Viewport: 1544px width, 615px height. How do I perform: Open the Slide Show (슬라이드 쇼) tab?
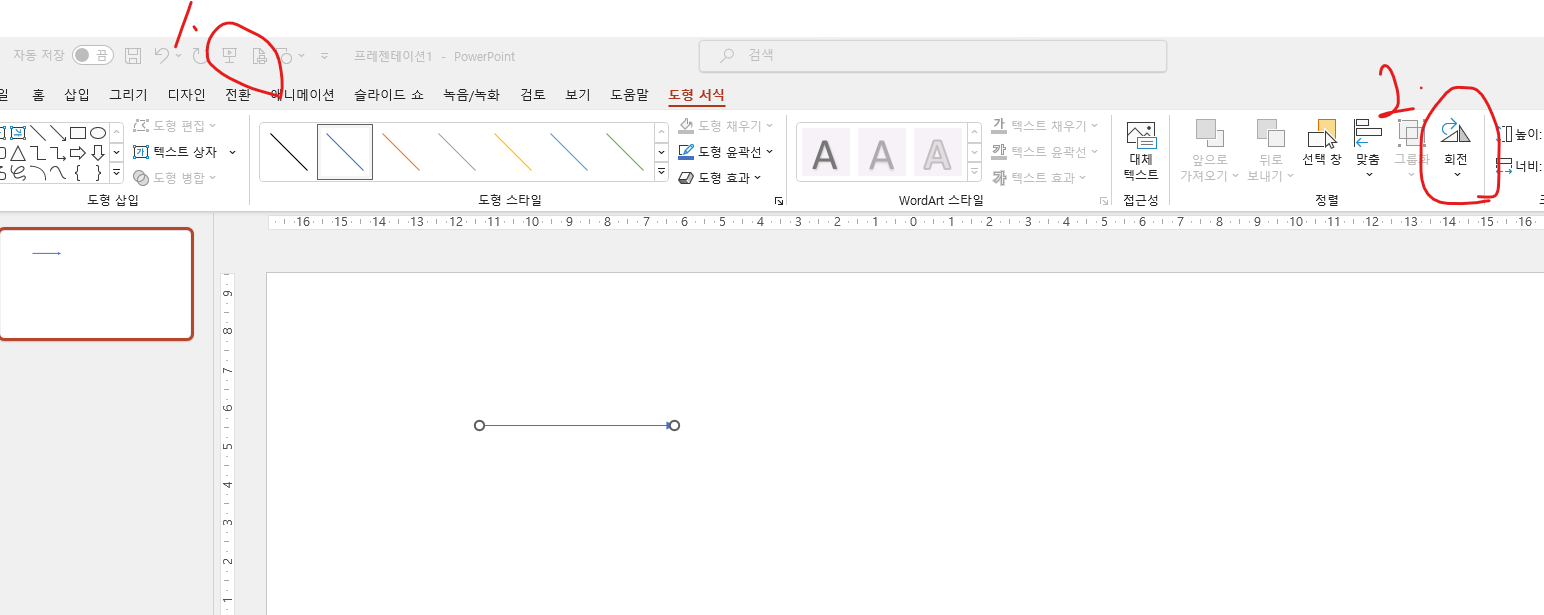tap(388, 95)
